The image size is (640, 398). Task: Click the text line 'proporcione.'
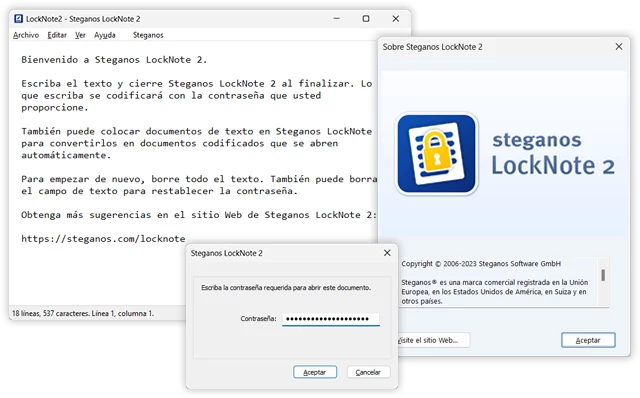click(x=55, y=108)
